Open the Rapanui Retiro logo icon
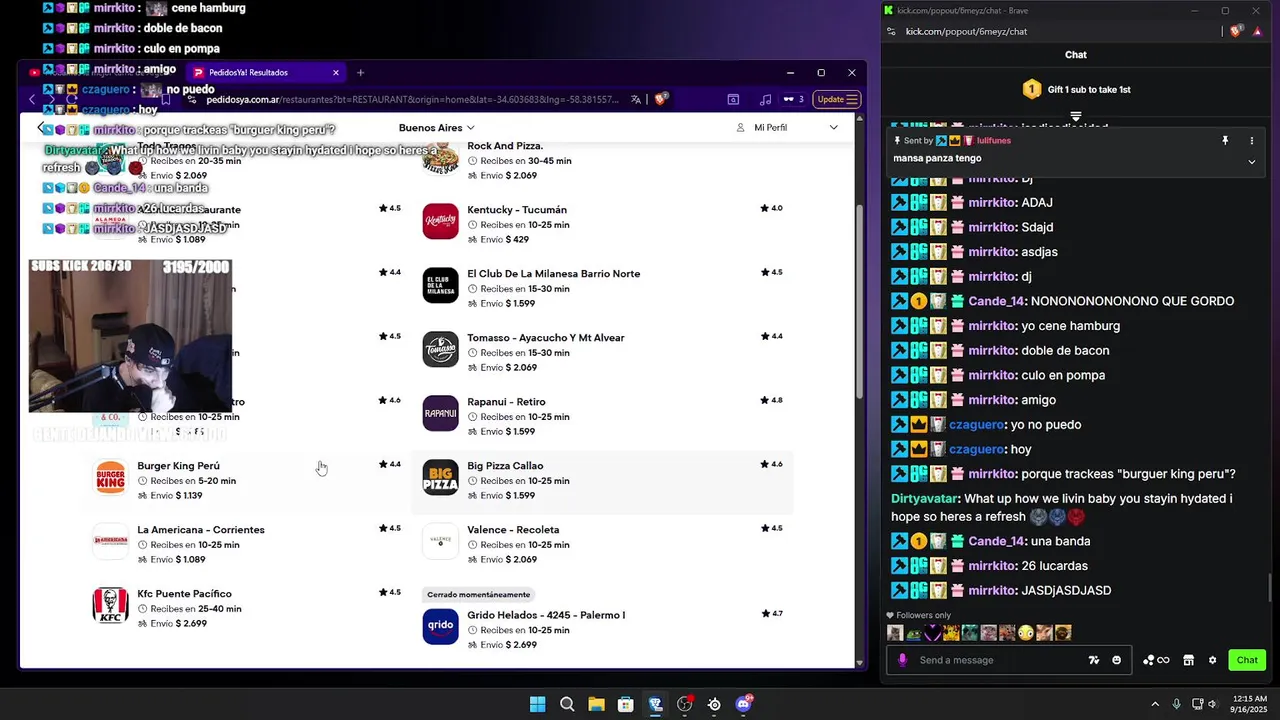 point(440,414)
